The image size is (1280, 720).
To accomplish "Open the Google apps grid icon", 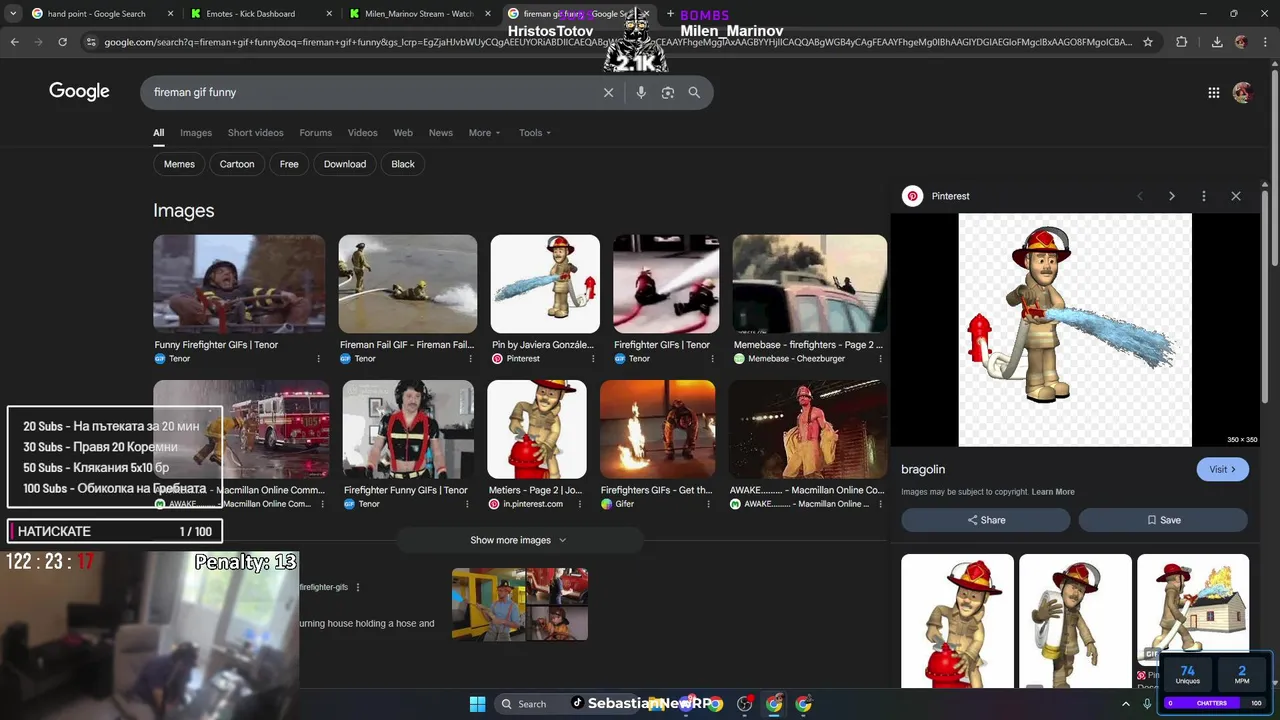I will 1213,92.
